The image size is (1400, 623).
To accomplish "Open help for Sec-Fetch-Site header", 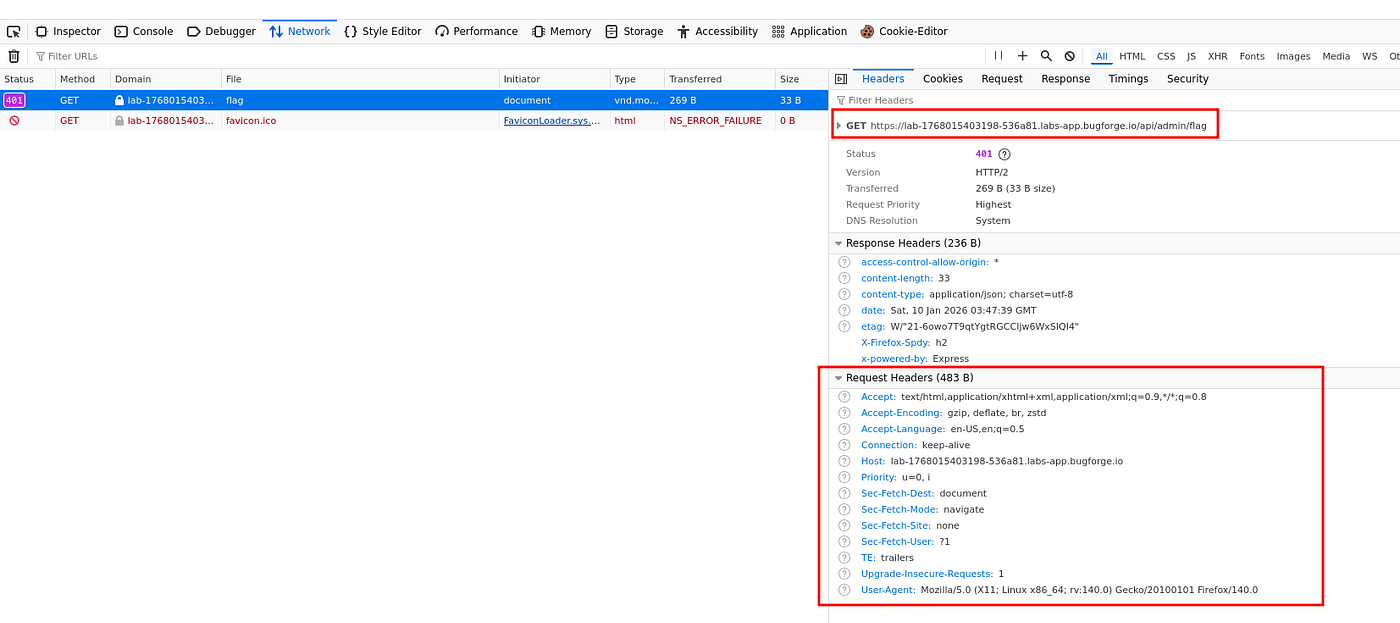I will pos(844,525).
